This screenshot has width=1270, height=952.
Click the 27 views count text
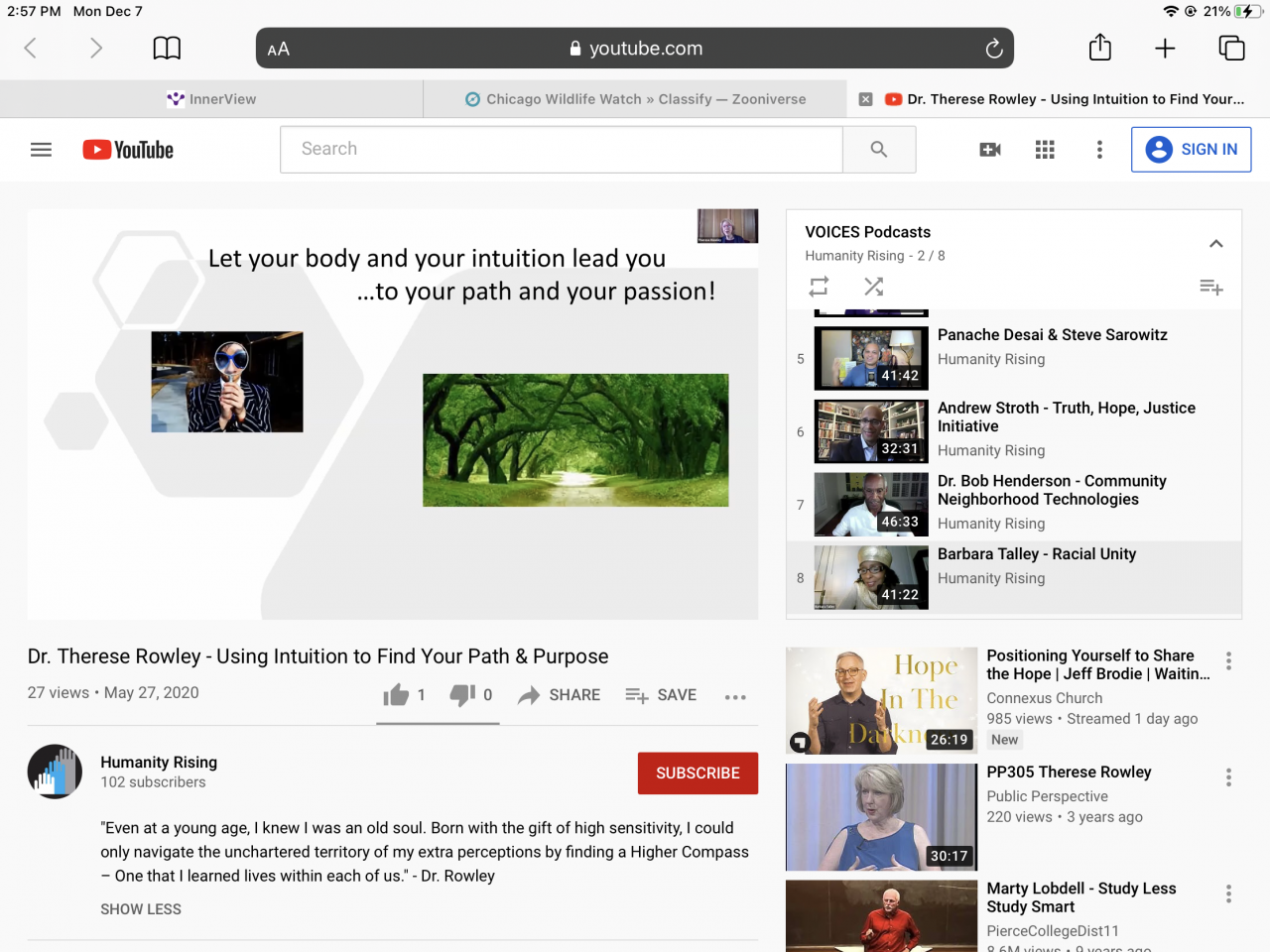[x=59, y=692]
